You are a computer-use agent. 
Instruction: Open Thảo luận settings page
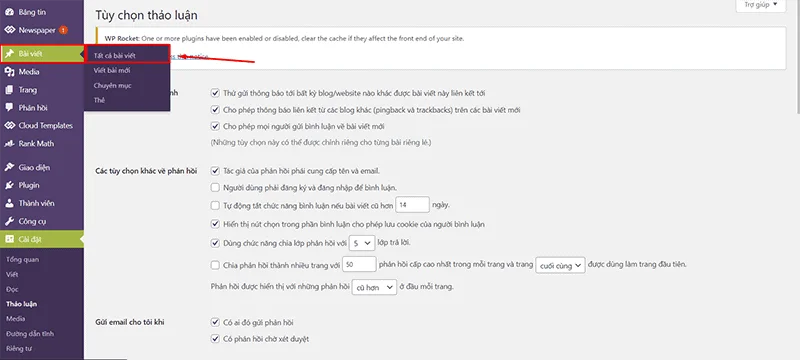(x=21, y=304)
